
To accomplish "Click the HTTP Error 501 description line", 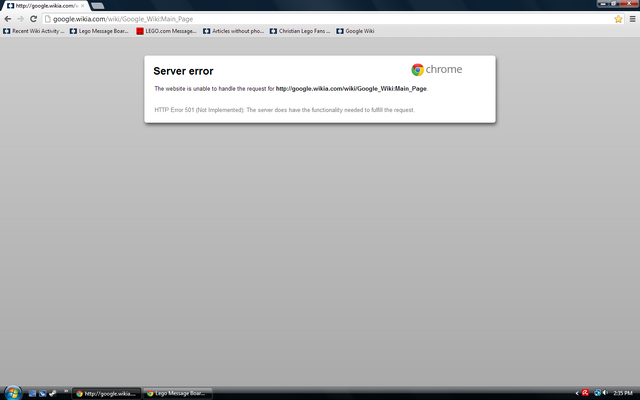I will pos(284,110).
